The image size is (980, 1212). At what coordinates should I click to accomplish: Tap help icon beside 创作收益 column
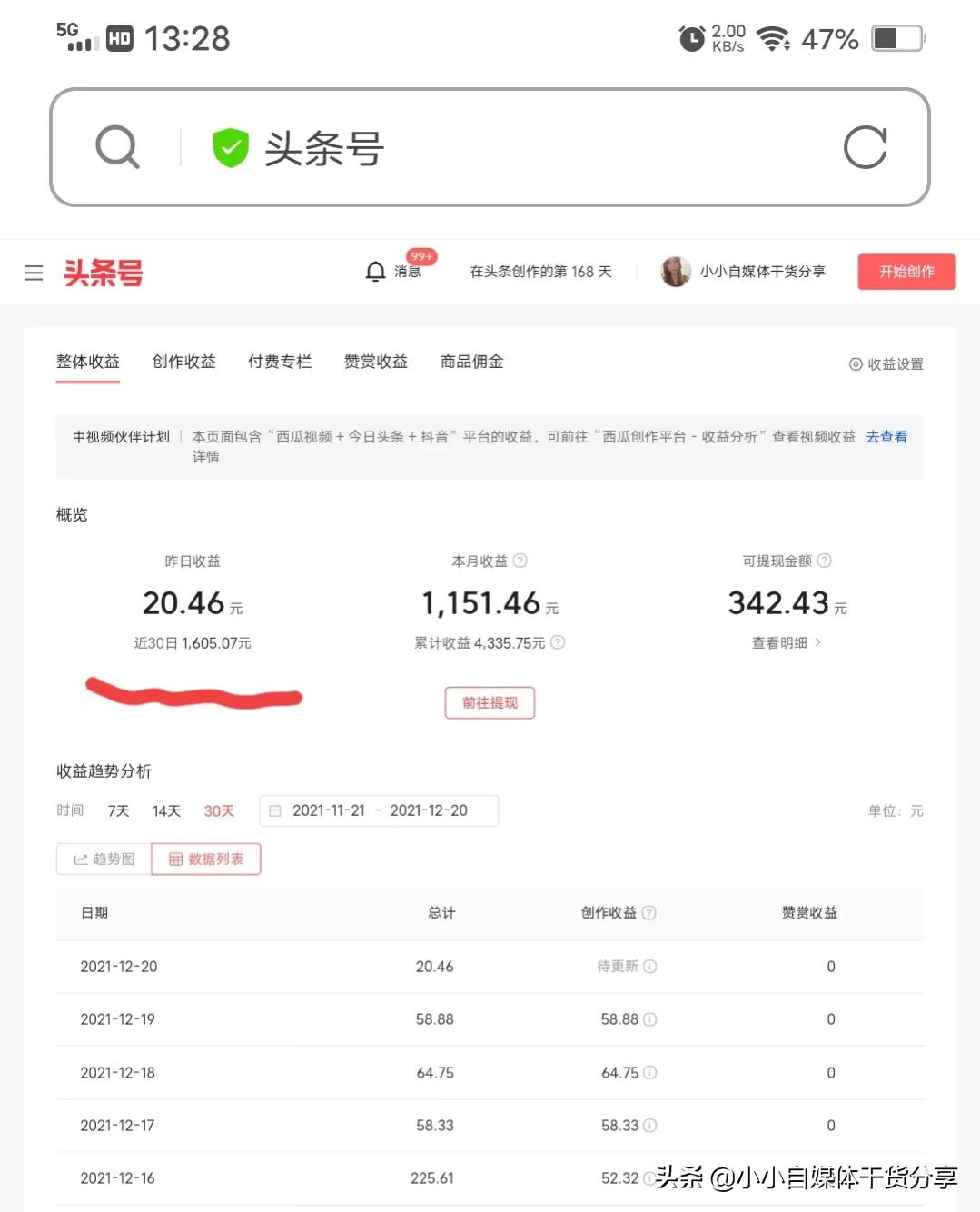pos(649,913)
